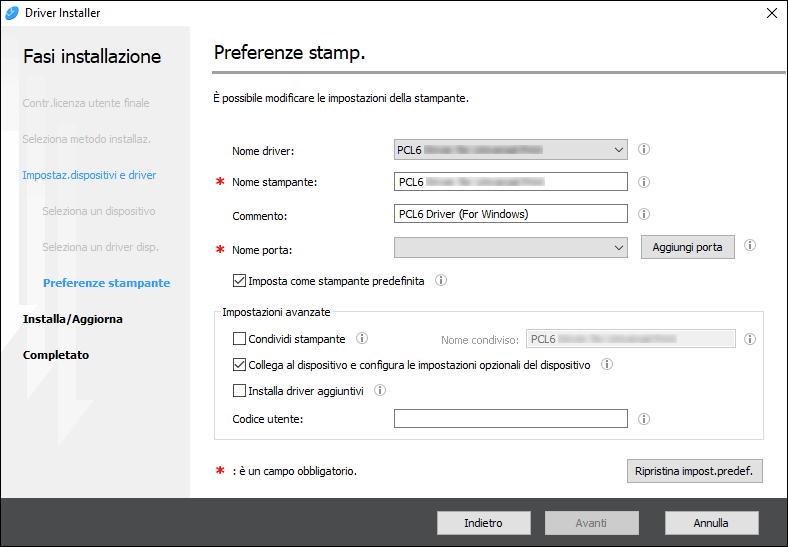The height and width of the screenshot is (547, 788).
Task: Show info for Imposta come stampante predefinita
Action: tap(441, 281)
